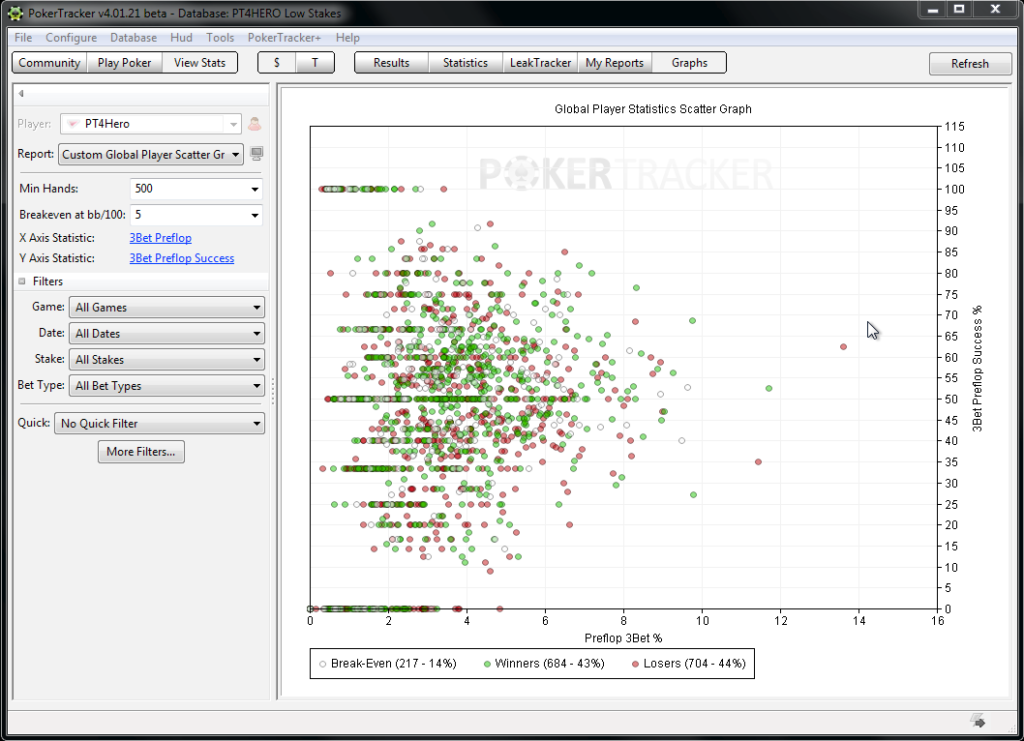Click the 3Bet Preflop Success % axis label
The height and width of the screenshot is (741, 1024).
click(x=977, y=368)
